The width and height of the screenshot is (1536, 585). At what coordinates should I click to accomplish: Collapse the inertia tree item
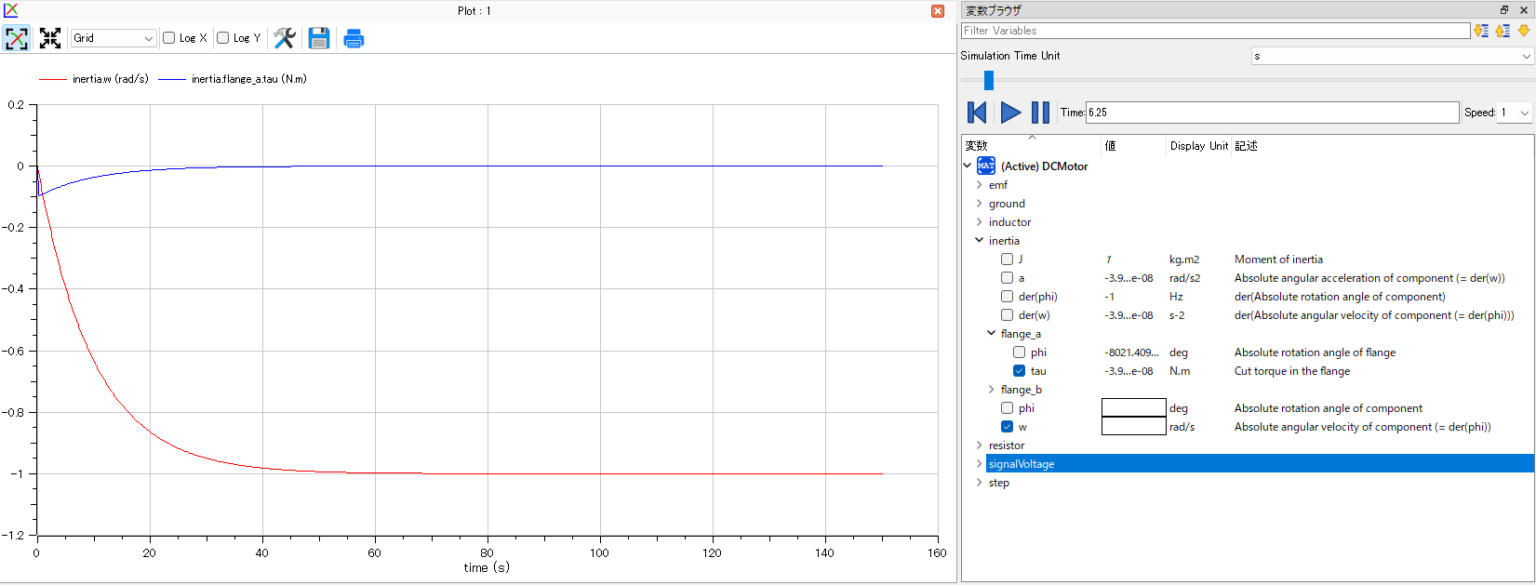pyautogui.click(x=980, y=240)
